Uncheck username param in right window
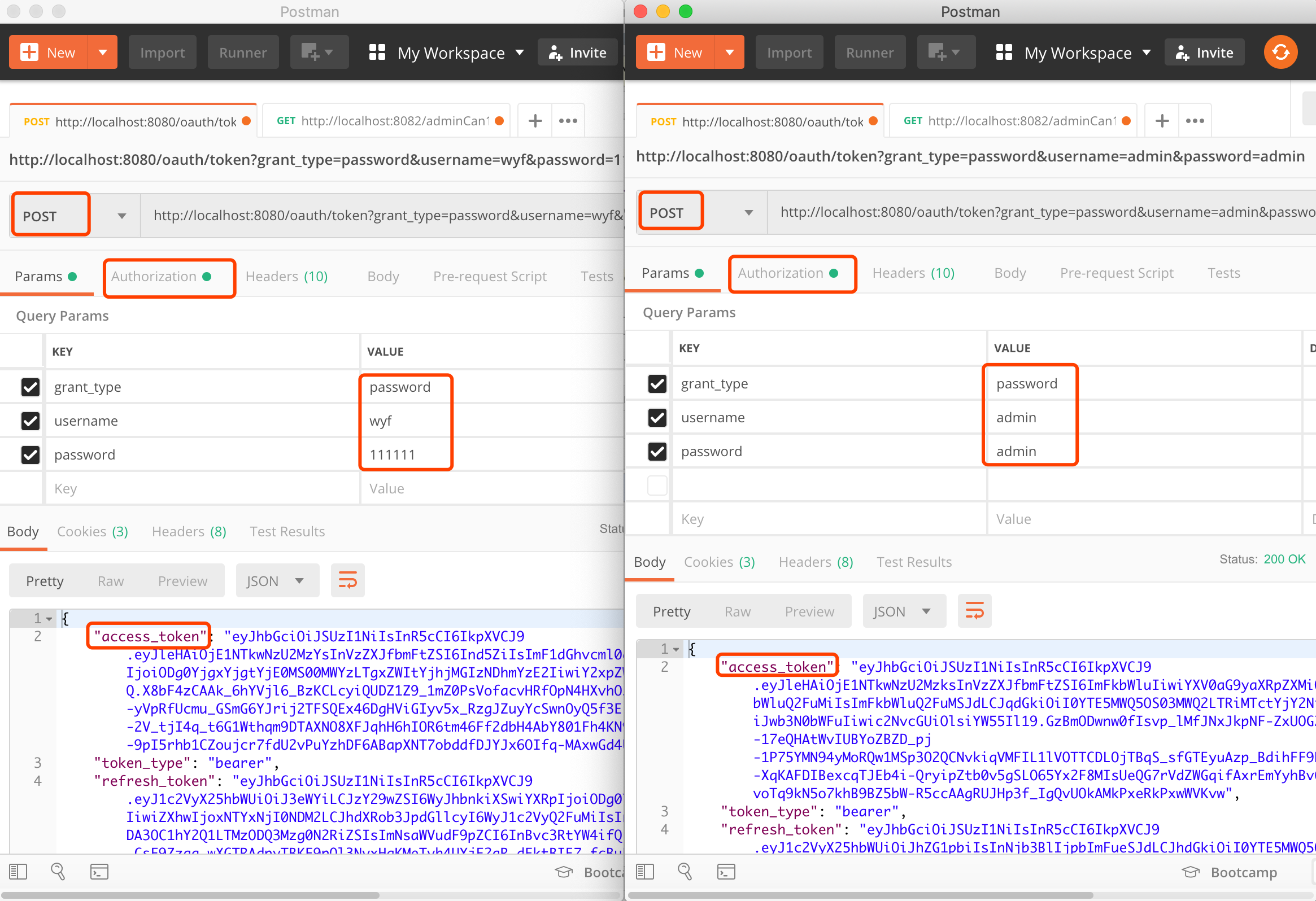The image size is (1316, 901). [x=657, y=418]
